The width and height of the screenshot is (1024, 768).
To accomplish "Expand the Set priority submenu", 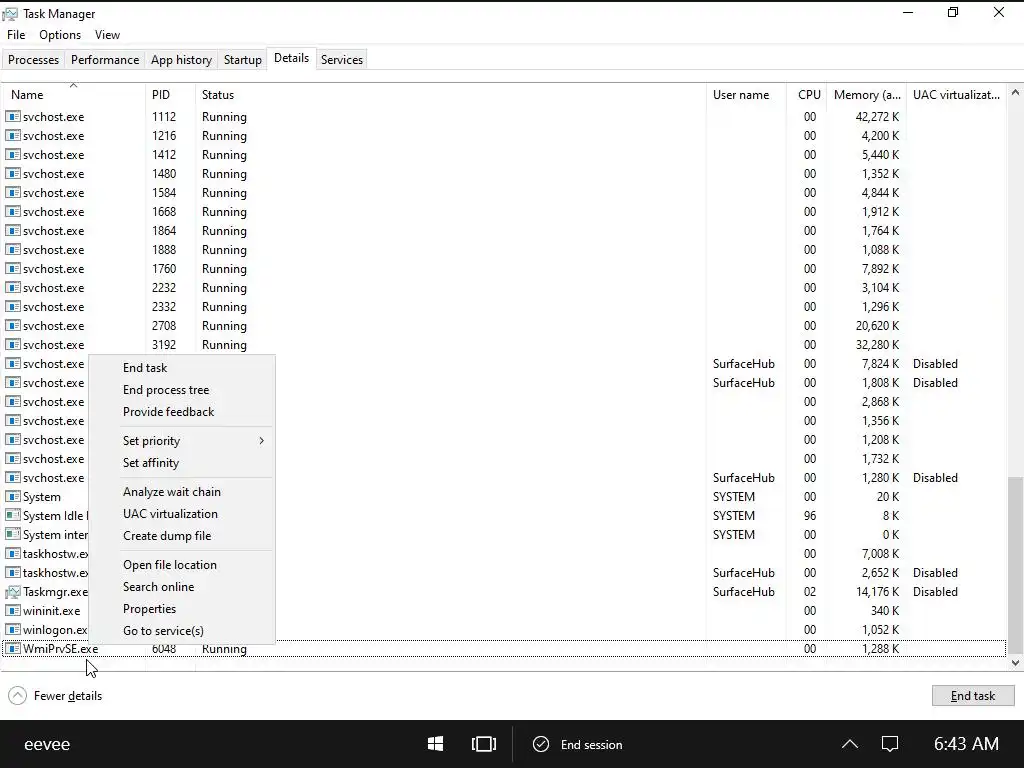I will 195,441.
